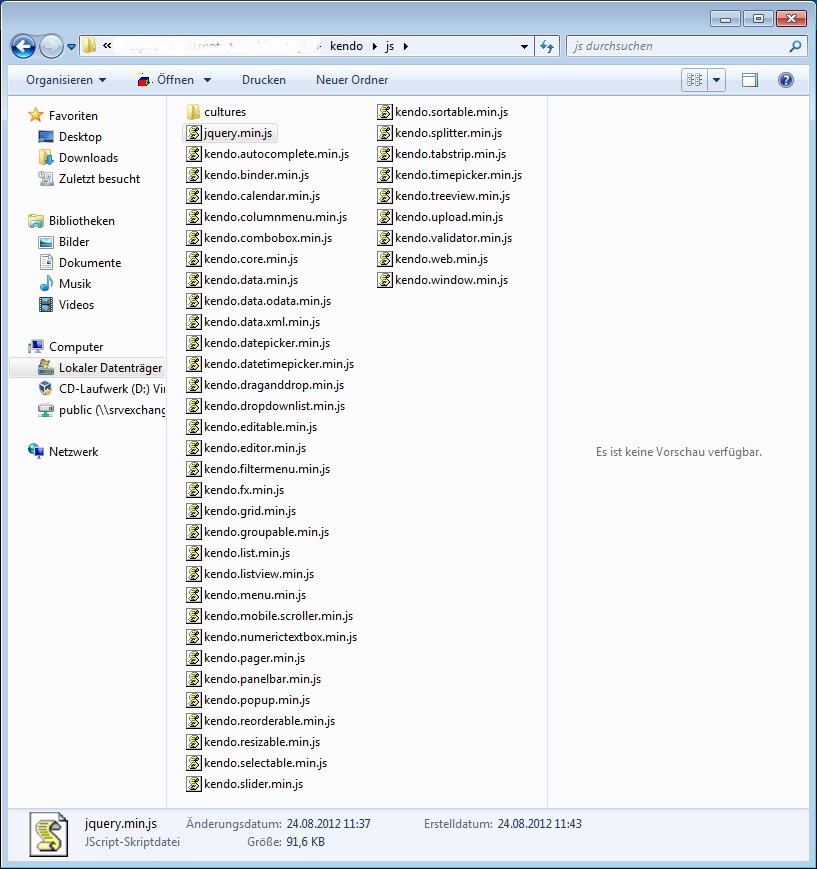The image size is (817, 869).
Task: Create a folder with Neuer Ordner
Action: pos(352,80)
